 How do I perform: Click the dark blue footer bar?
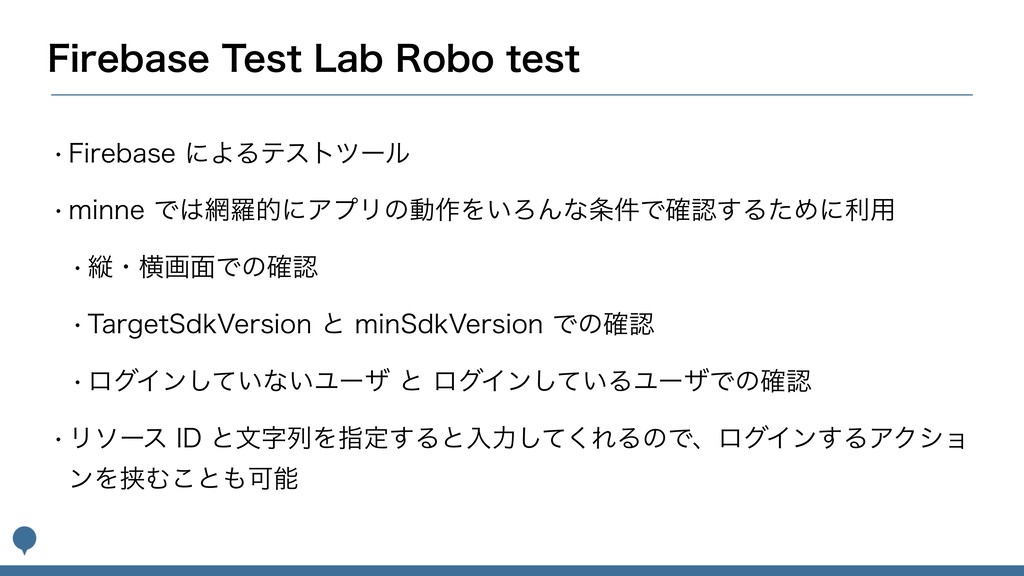coord(512,570)
